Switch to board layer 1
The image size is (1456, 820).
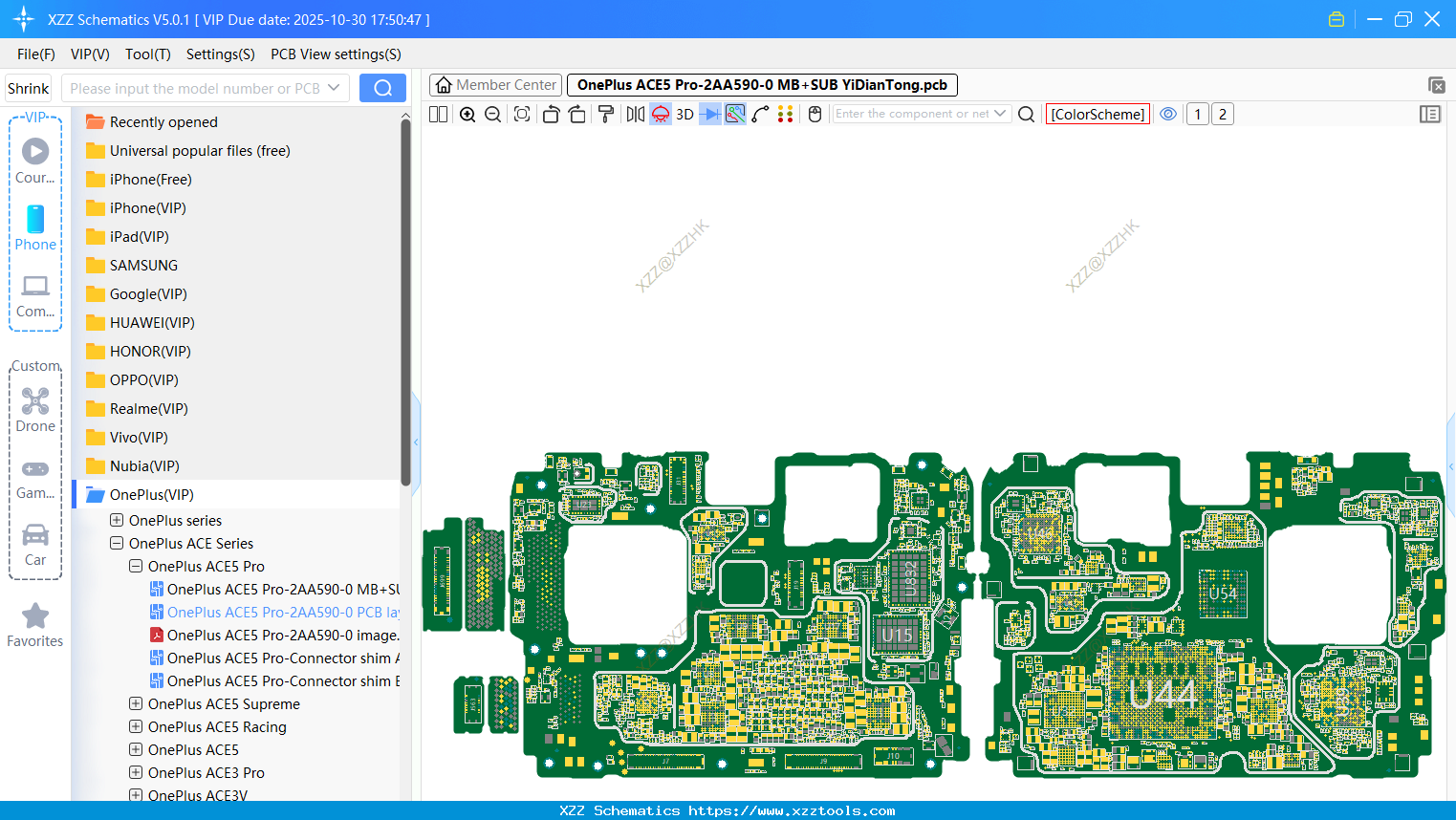[1198, 114]
